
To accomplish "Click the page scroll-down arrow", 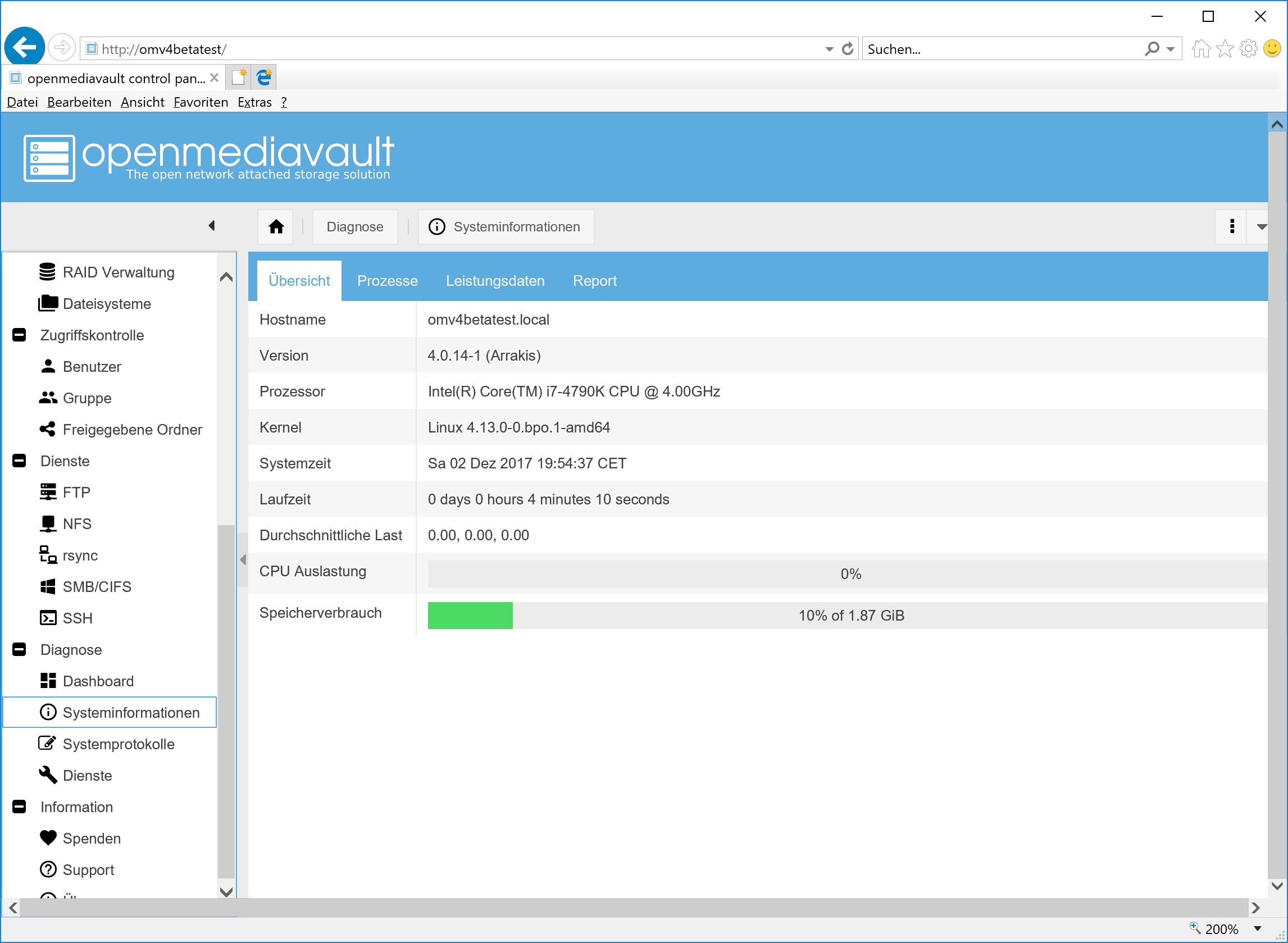I will pos(1277,886).
